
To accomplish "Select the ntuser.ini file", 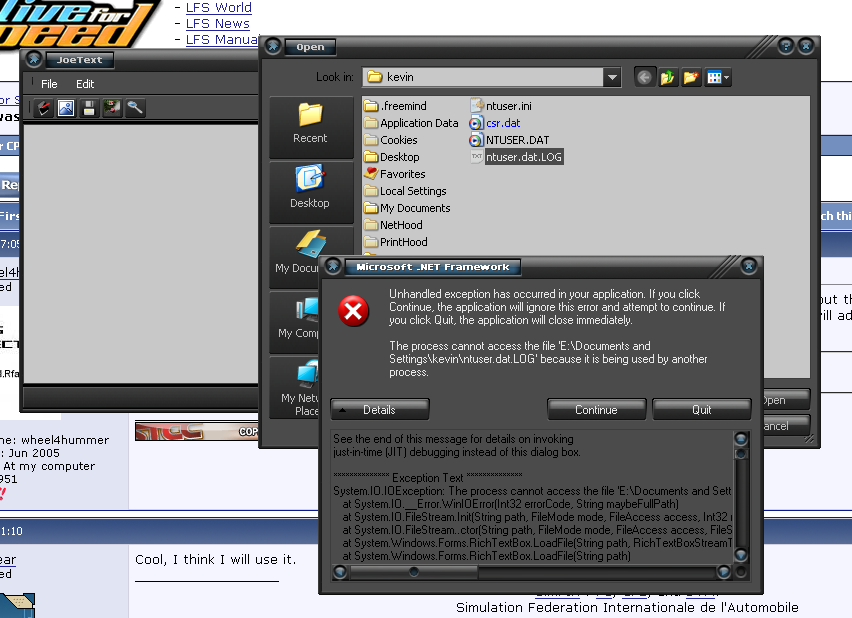I will tap(501, 106).
